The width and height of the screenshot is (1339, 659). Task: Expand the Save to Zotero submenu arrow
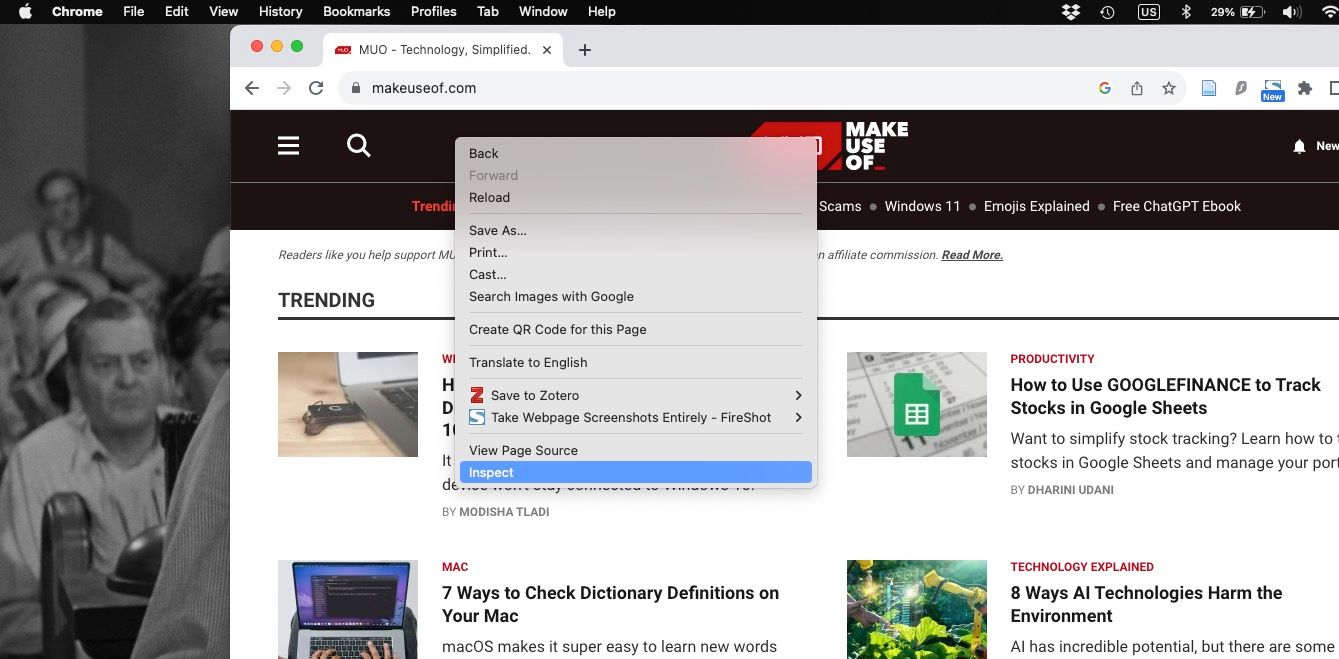click(x=798, y=395)
